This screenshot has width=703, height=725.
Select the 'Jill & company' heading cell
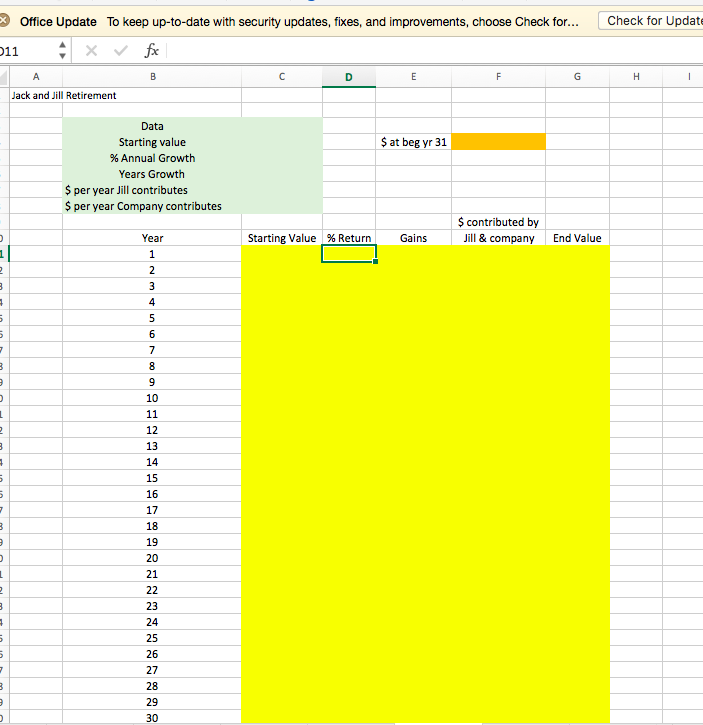point(498,238)
